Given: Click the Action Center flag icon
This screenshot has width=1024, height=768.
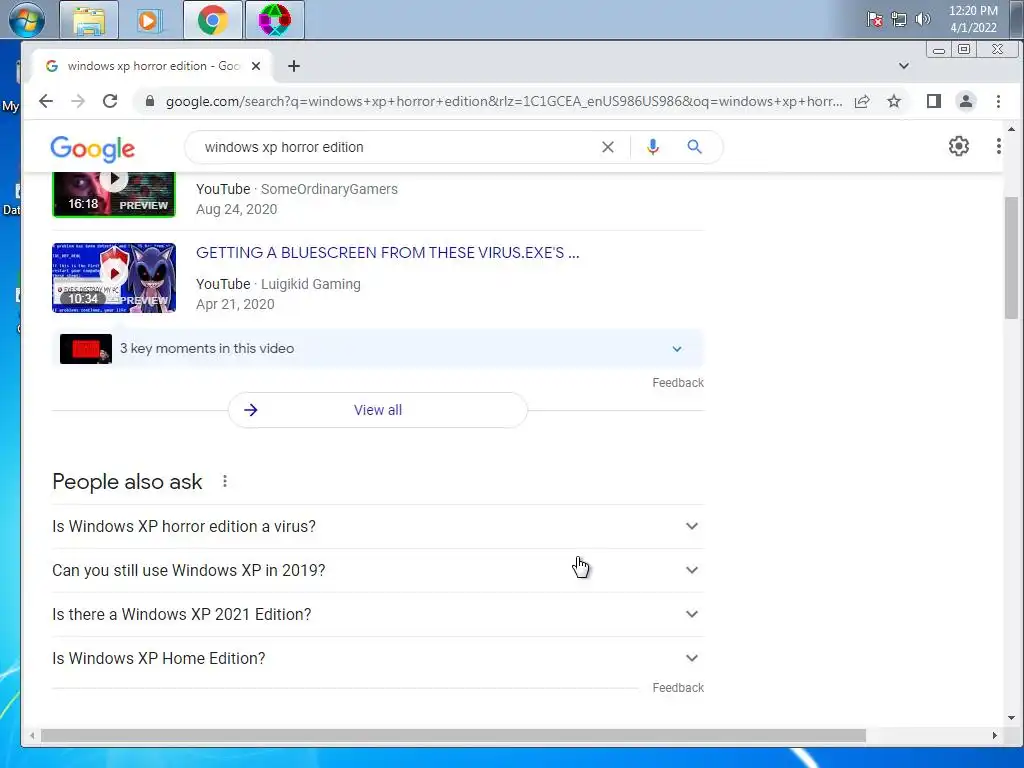Looking at the screenshot, I should point(875,19).
